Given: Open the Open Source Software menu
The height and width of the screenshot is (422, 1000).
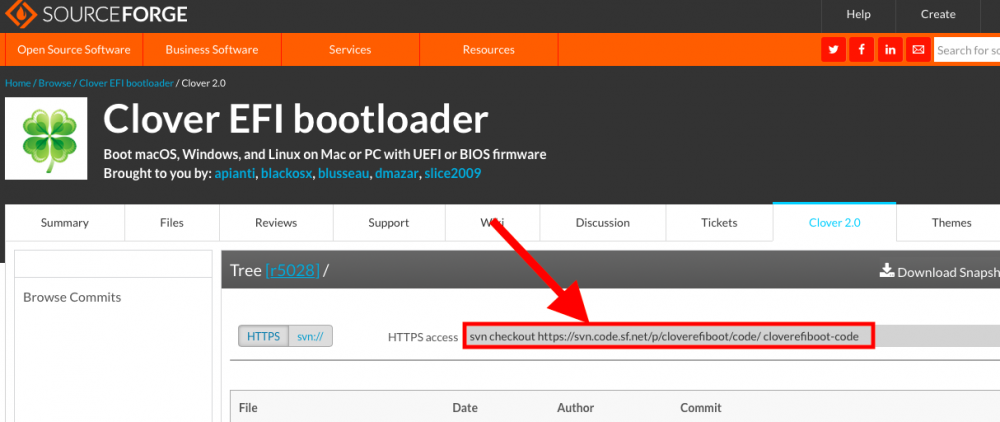Looking at the screenshot, I should [74, 50].
